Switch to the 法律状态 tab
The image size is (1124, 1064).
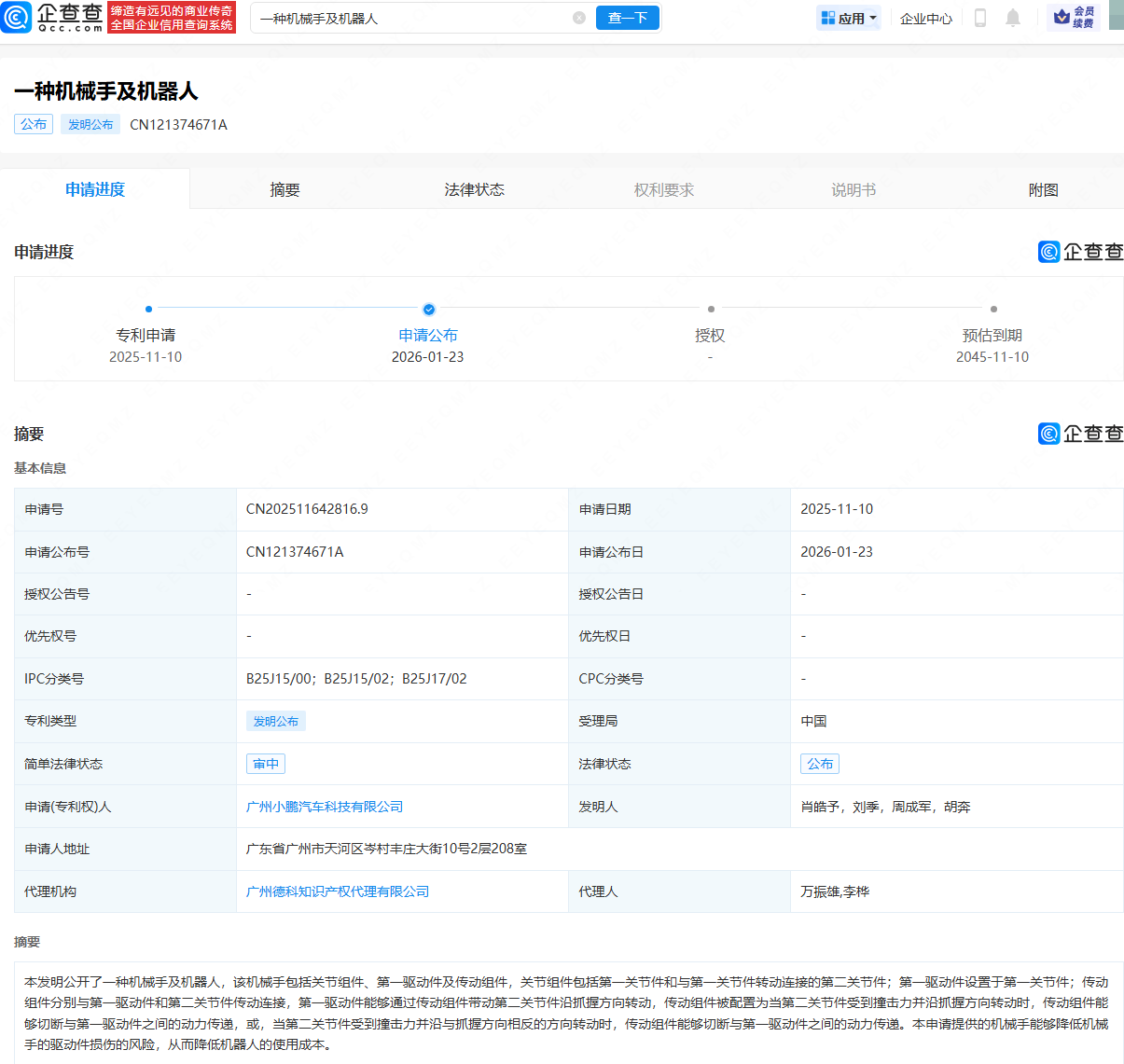click(x=474, y=188)
